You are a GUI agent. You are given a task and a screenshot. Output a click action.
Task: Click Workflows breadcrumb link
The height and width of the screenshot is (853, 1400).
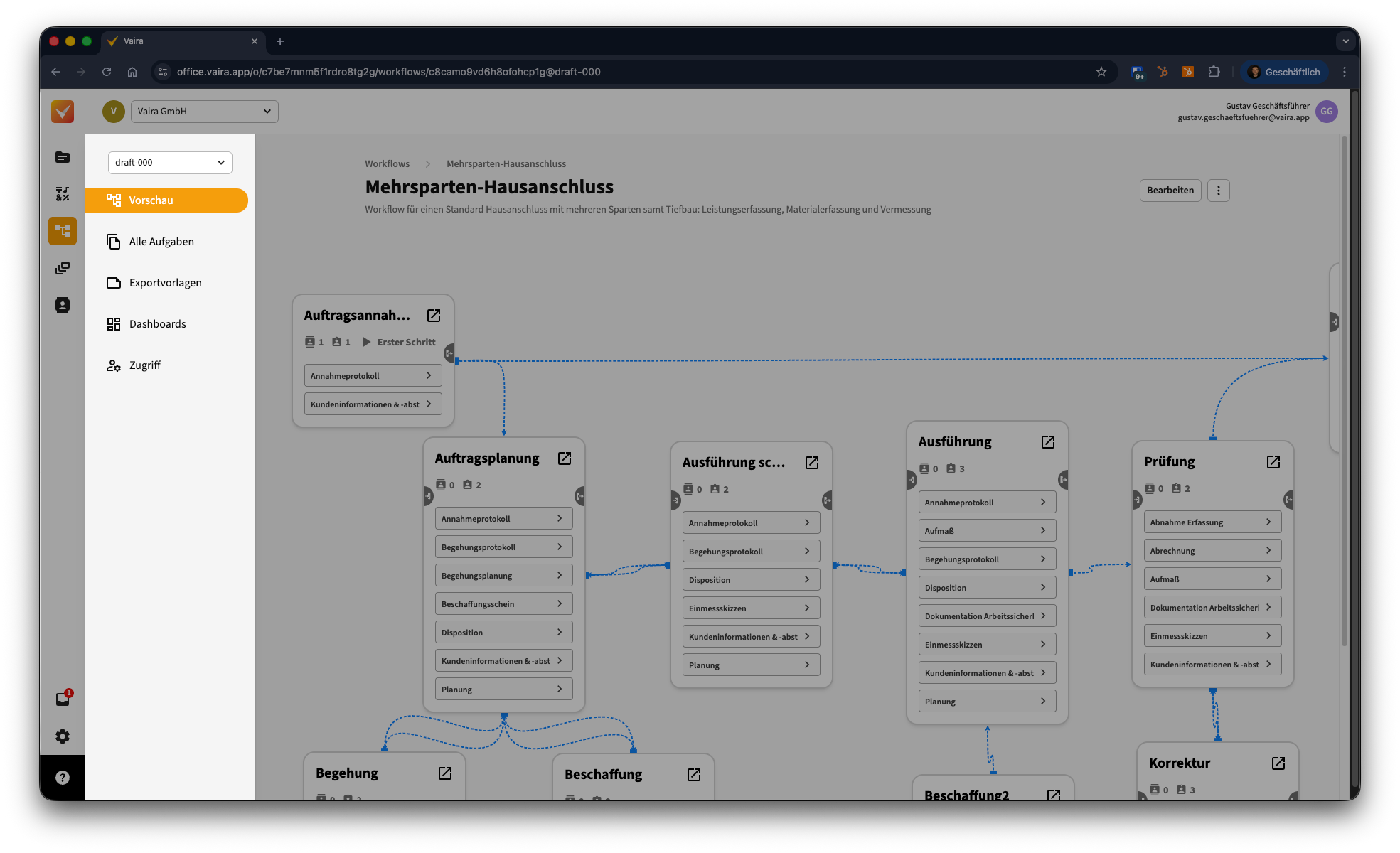[387, 164]
